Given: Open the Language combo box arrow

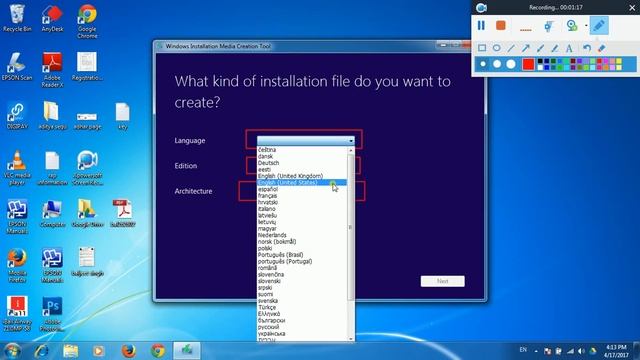Looking at the screenshot, I should pos(351,141).
